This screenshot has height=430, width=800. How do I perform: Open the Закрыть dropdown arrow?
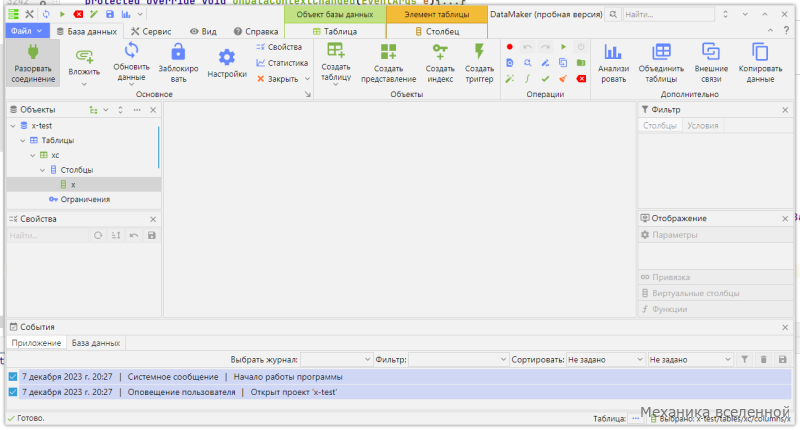pos(307,79)
